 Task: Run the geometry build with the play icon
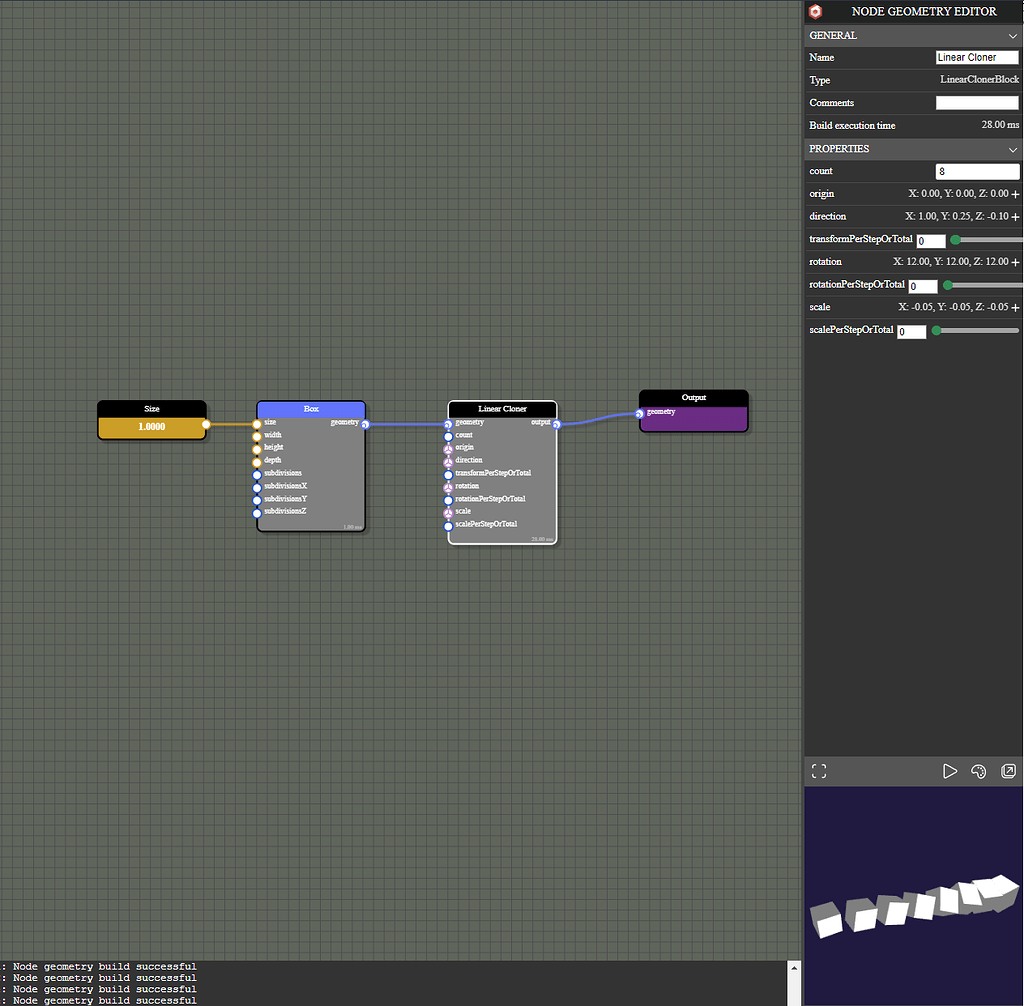950,770
